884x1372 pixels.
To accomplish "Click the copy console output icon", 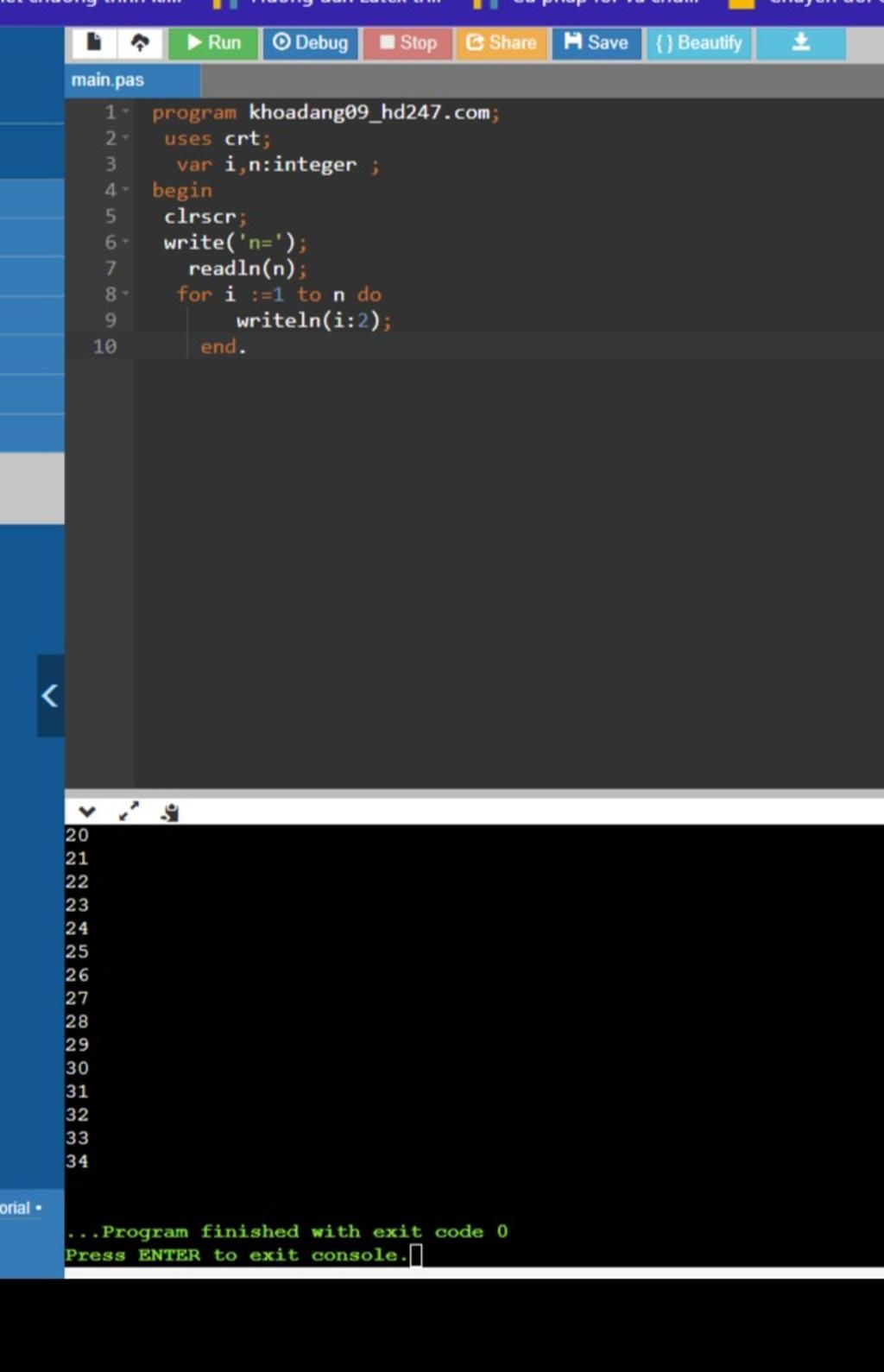I will point(170,812).
